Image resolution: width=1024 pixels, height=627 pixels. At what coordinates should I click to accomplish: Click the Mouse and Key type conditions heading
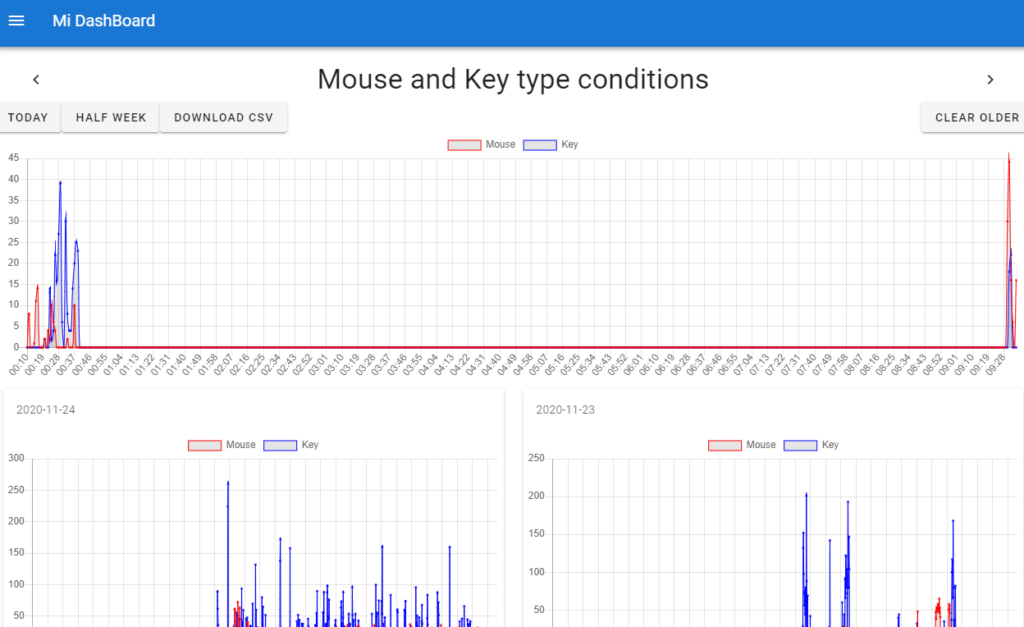click(512, 79)
